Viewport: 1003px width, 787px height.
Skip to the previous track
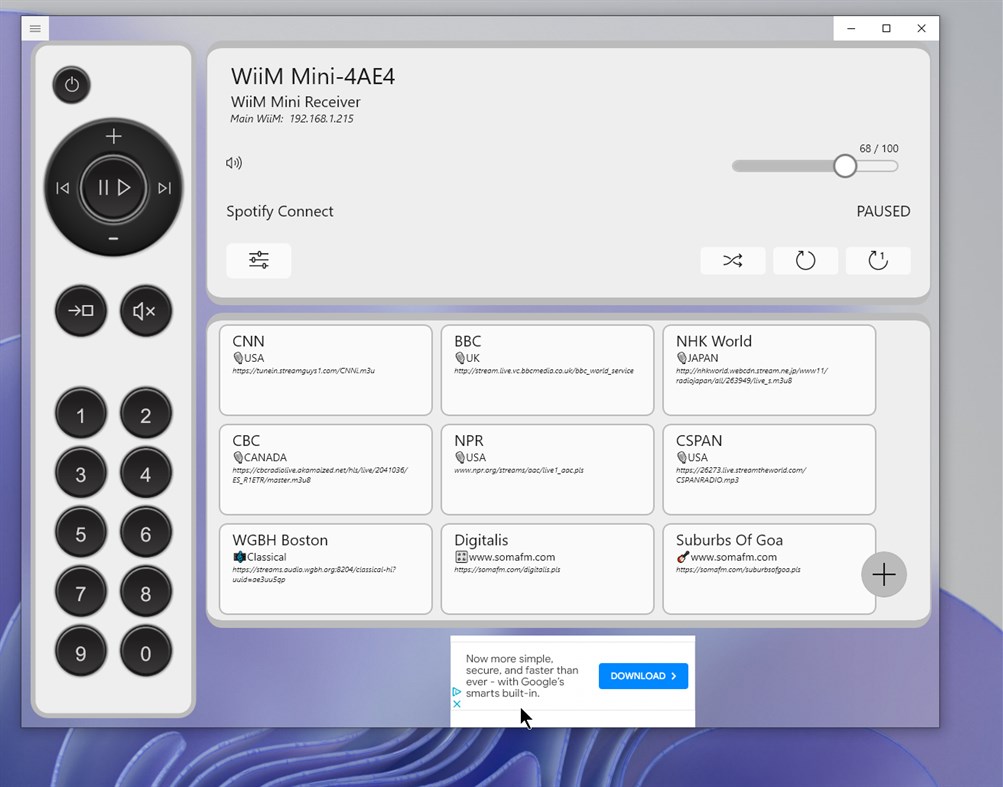(62, 187)
